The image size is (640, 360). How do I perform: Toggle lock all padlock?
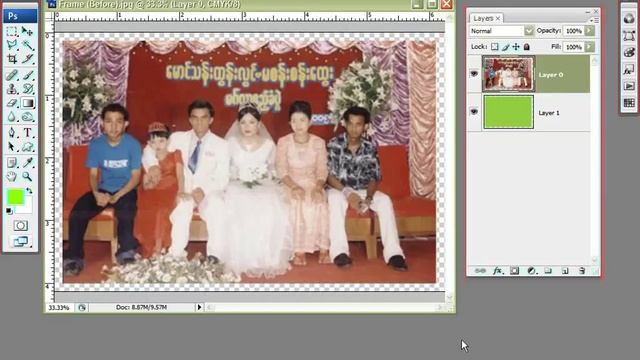(x=527, y=47)
